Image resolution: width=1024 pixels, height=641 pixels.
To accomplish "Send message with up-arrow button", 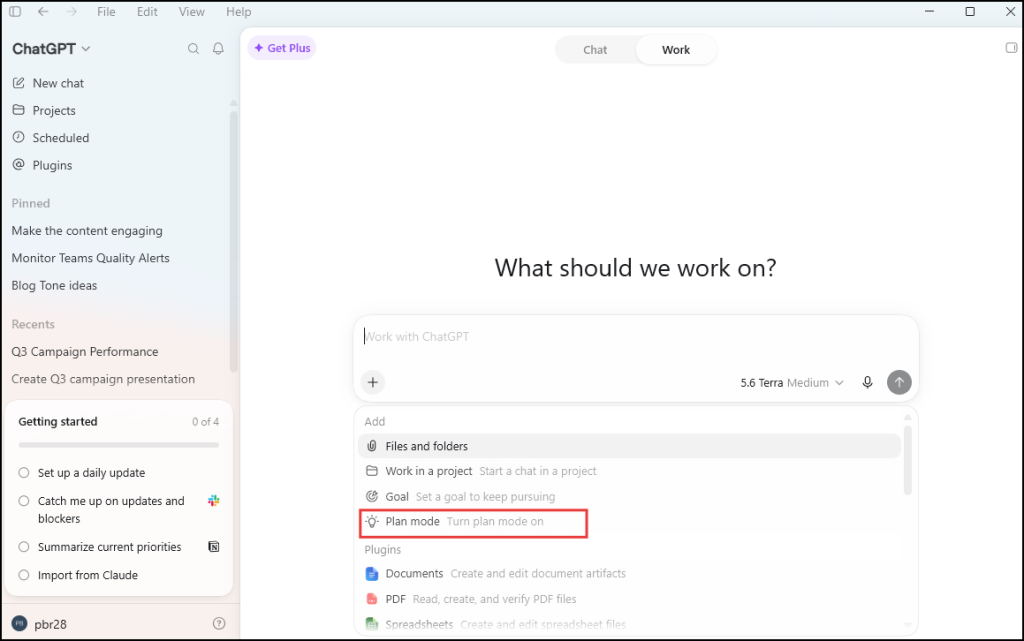I will point(899,383).
